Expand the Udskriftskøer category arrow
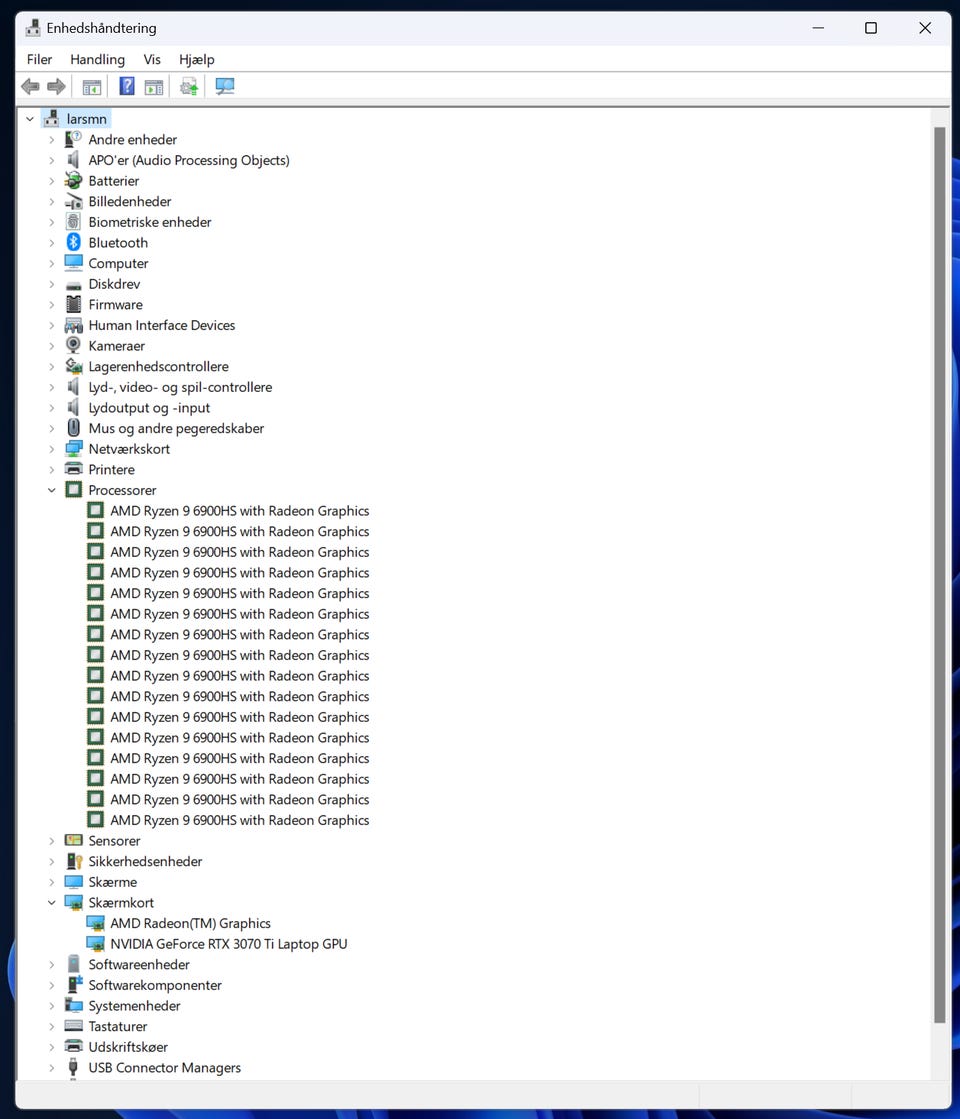The image size is (960, 1119). (51, 1047)
